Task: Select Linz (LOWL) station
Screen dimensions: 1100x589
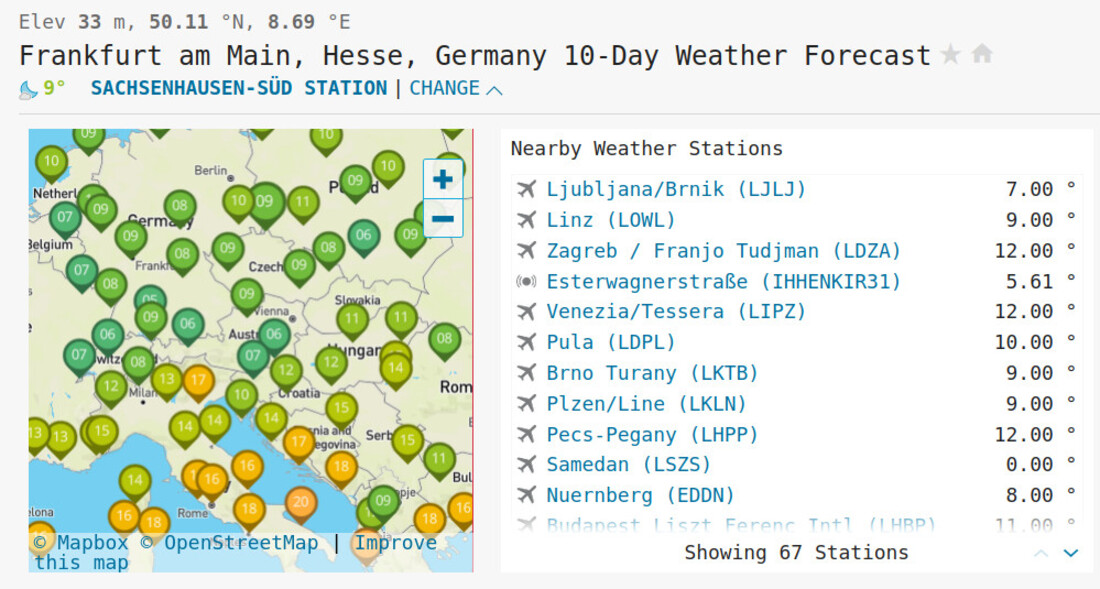Action: point(611,220)
